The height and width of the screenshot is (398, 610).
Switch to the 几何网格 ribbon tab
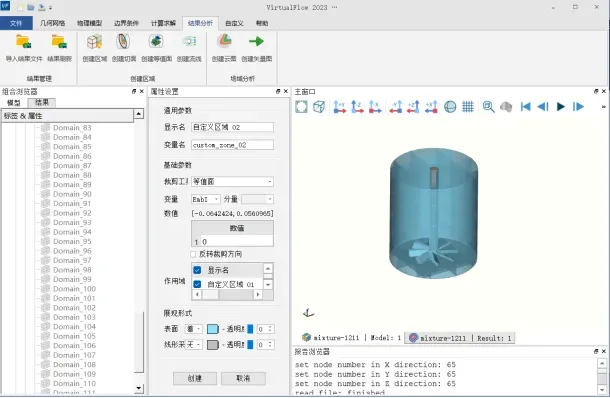[53, 23]
